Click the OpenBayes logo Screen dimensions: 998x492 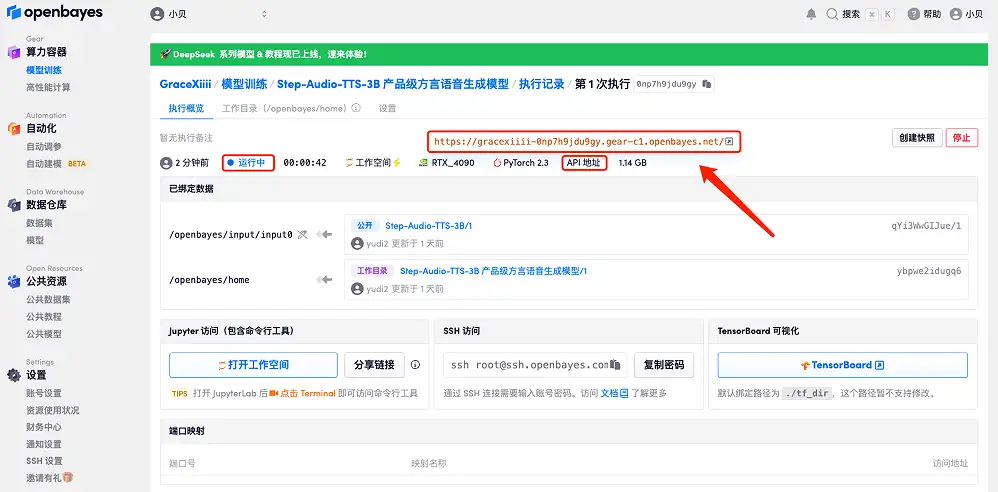(55, 13)
